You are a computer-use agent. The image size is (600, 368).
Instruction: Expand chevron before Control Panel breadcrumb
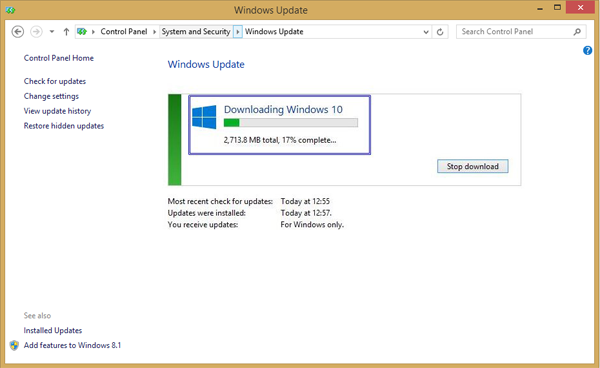coord(93,32)
